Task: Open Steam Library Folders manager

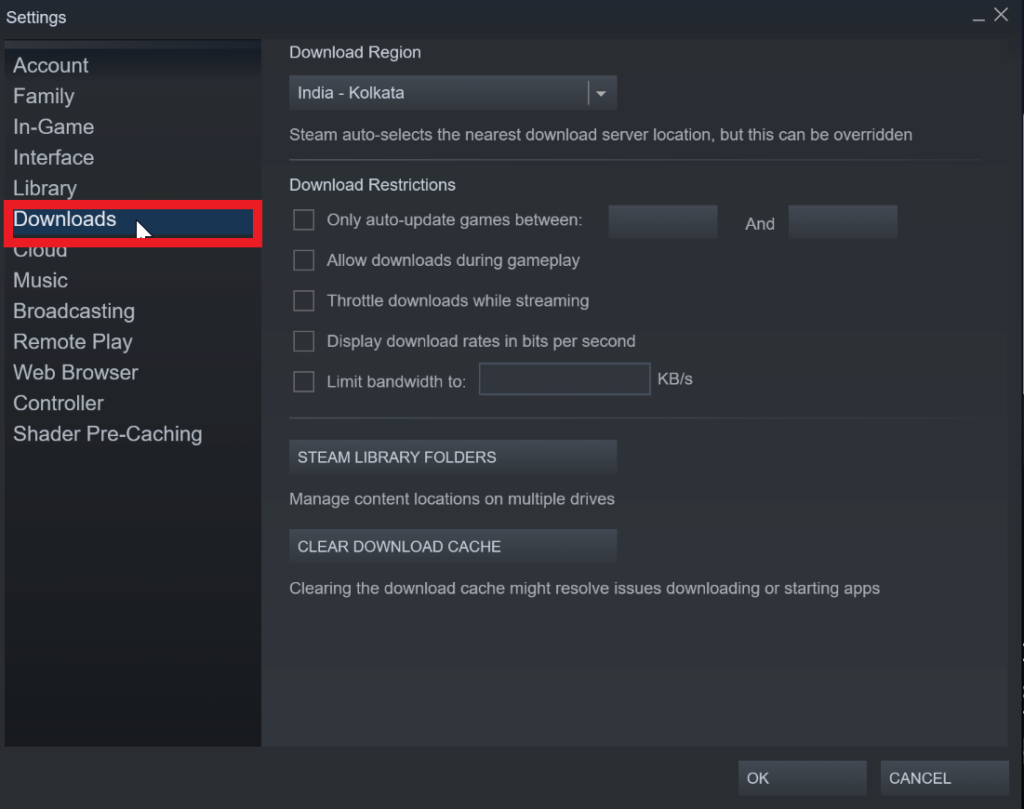Action: point(452,457)
